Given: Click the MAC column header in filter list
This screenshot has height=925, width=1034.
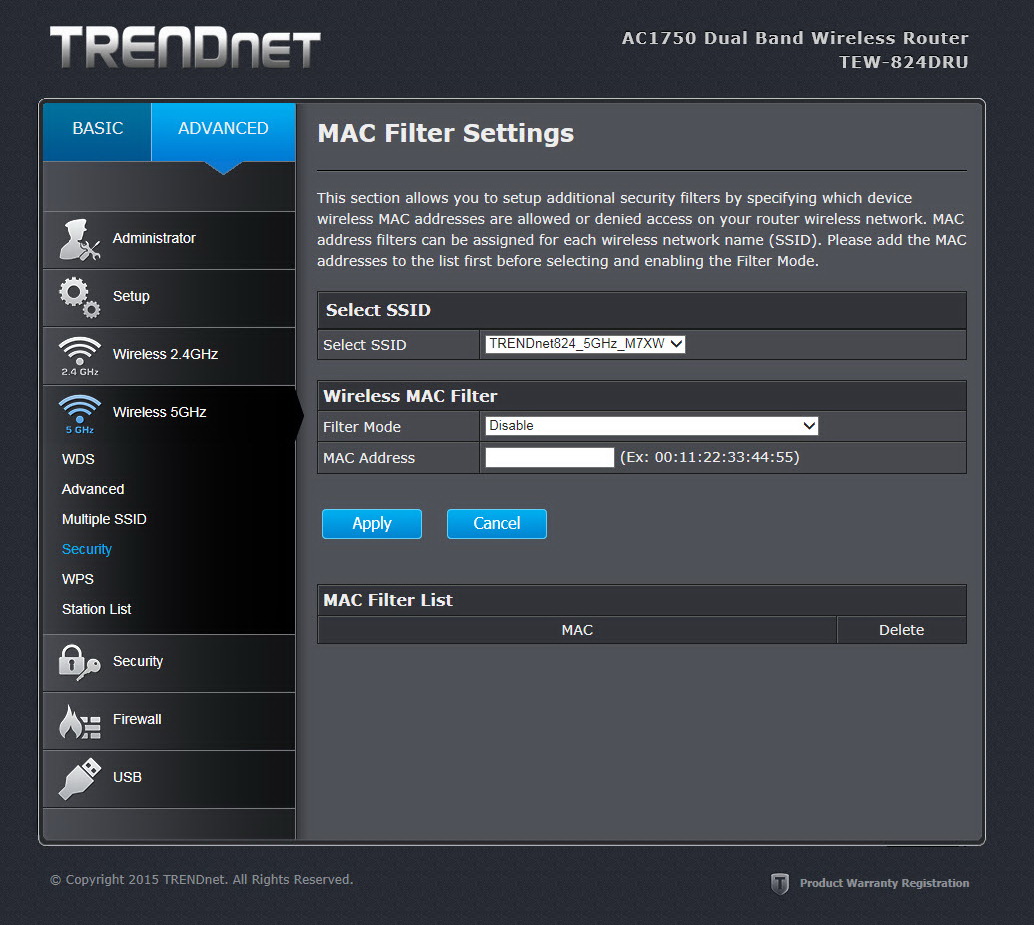Looking at the screenshot, I should [x=577, y=630].
